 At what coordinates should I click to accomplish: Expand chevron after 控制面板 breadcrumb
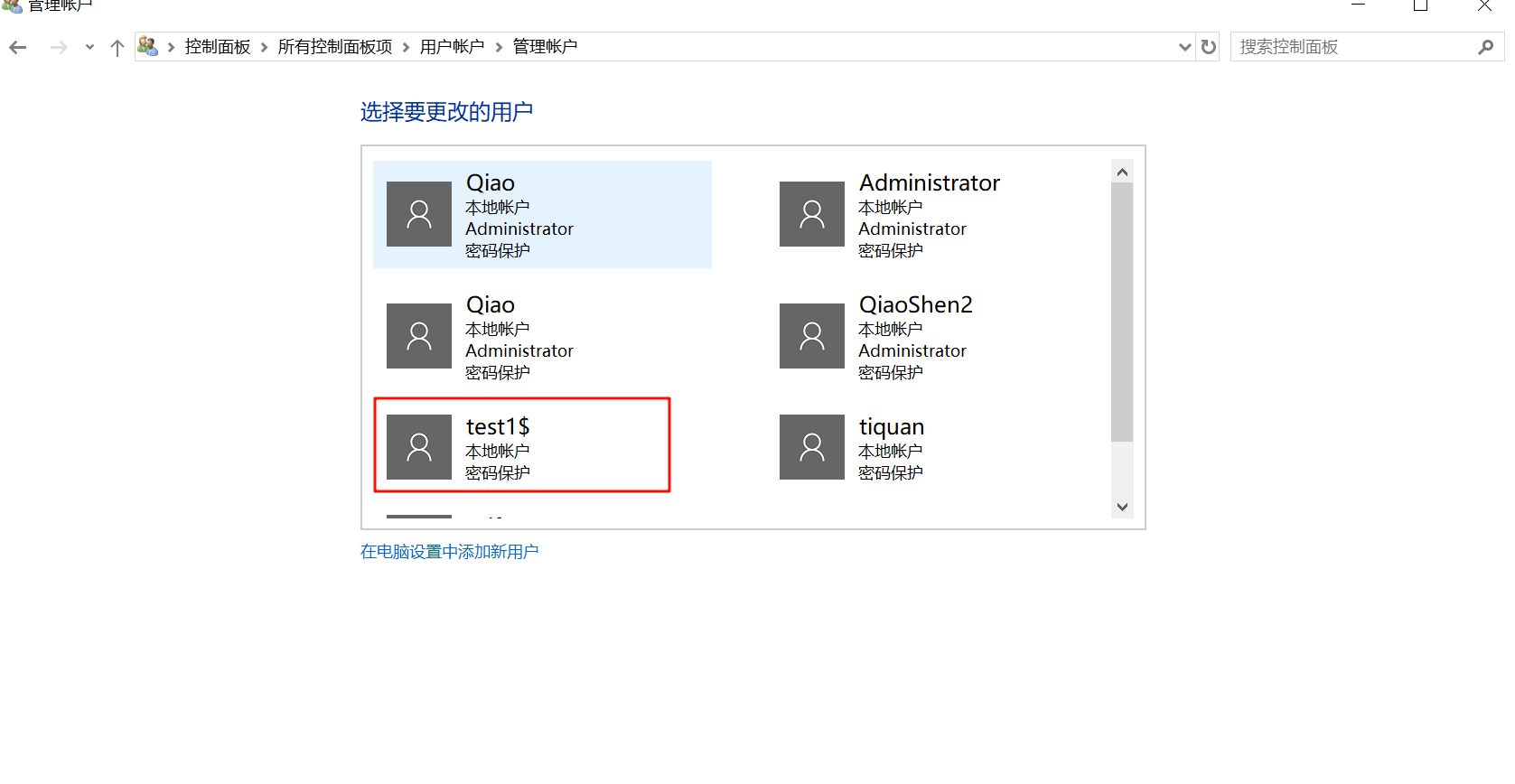(x=264, y=47)
